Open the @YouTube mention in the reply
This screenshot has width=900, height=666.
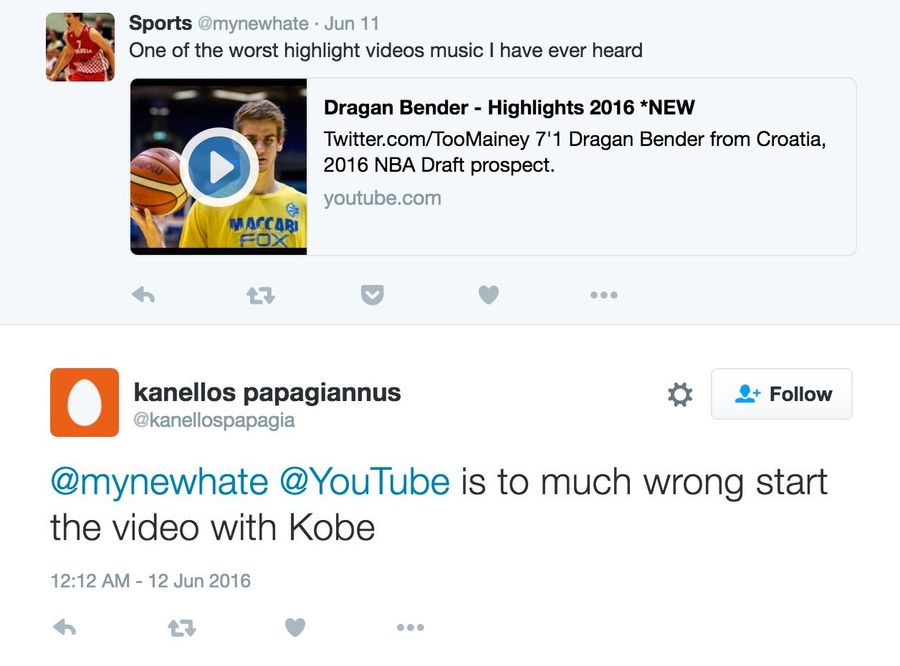coord(364,481)
